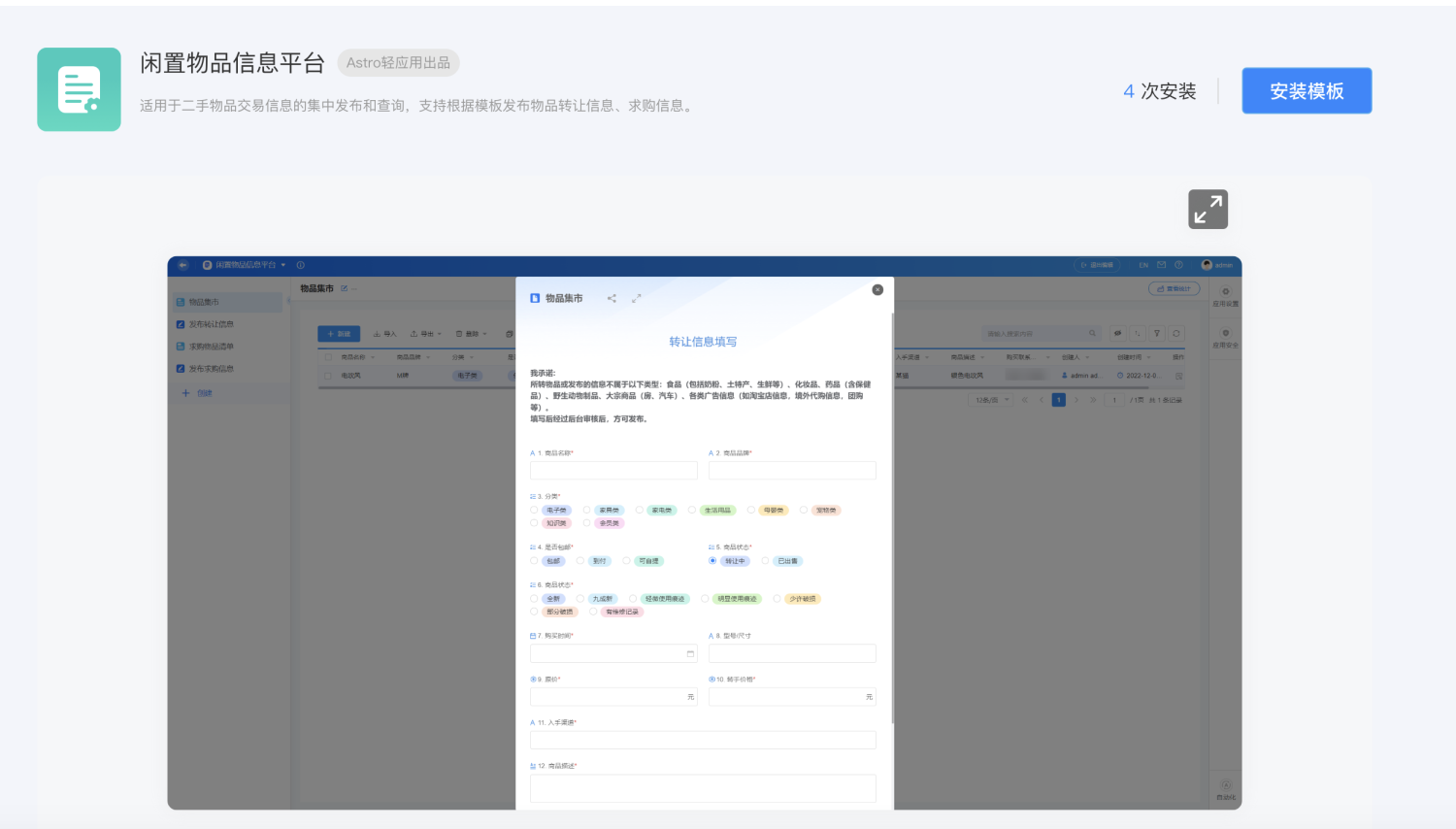
Task: Go to the previous page arrow in pagination
Action: 1042,400
